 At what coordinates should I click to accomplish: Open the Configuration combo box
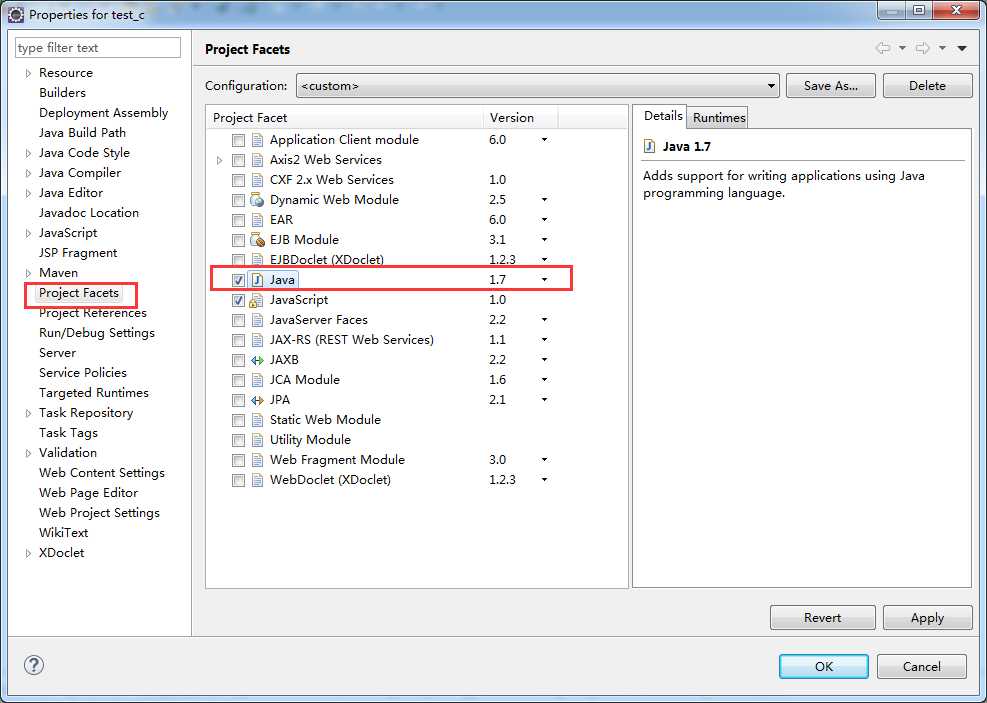pos(538,86)
